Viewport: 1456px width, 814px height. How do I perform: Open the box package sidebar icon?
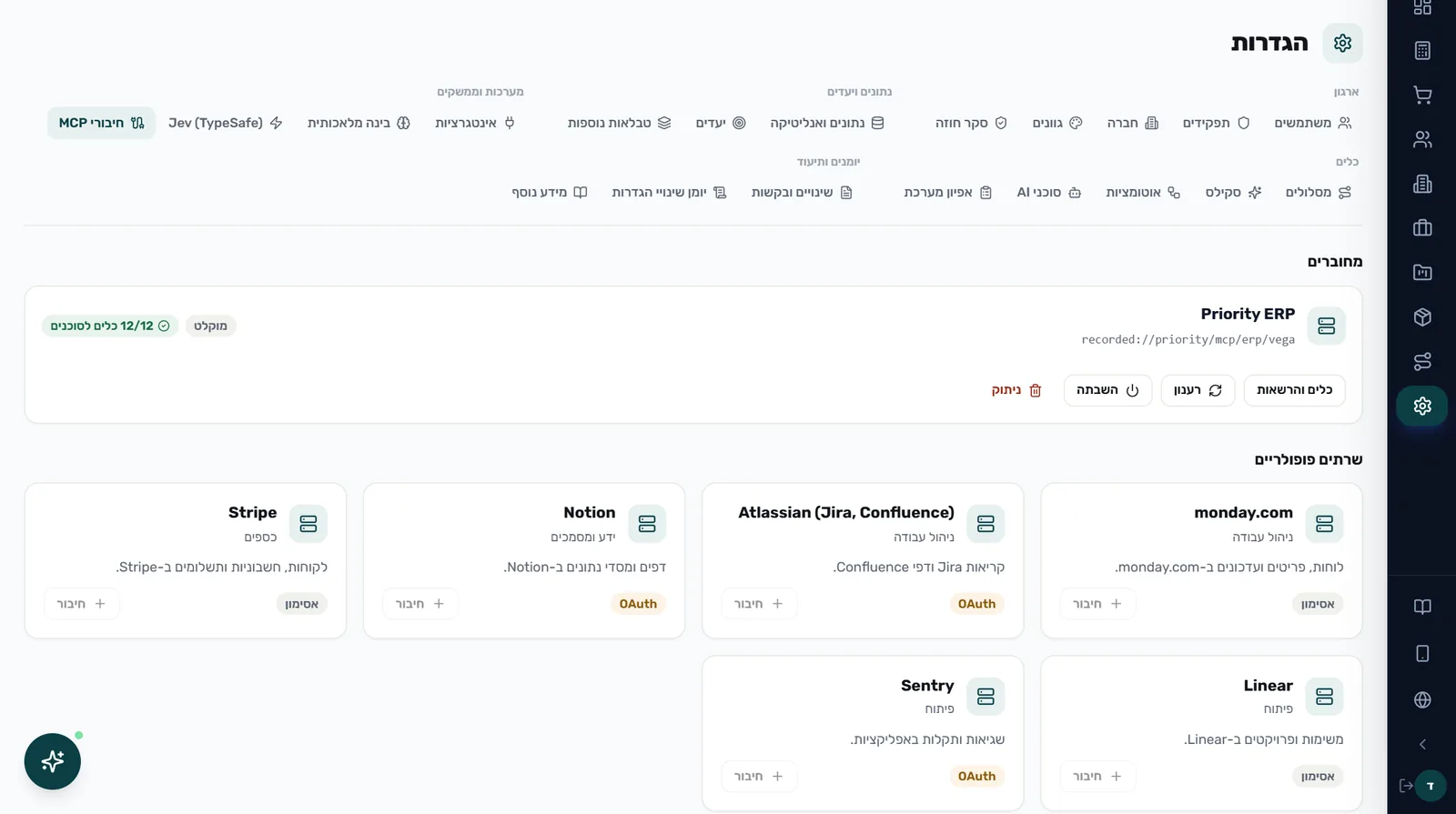click(1422, 317)
